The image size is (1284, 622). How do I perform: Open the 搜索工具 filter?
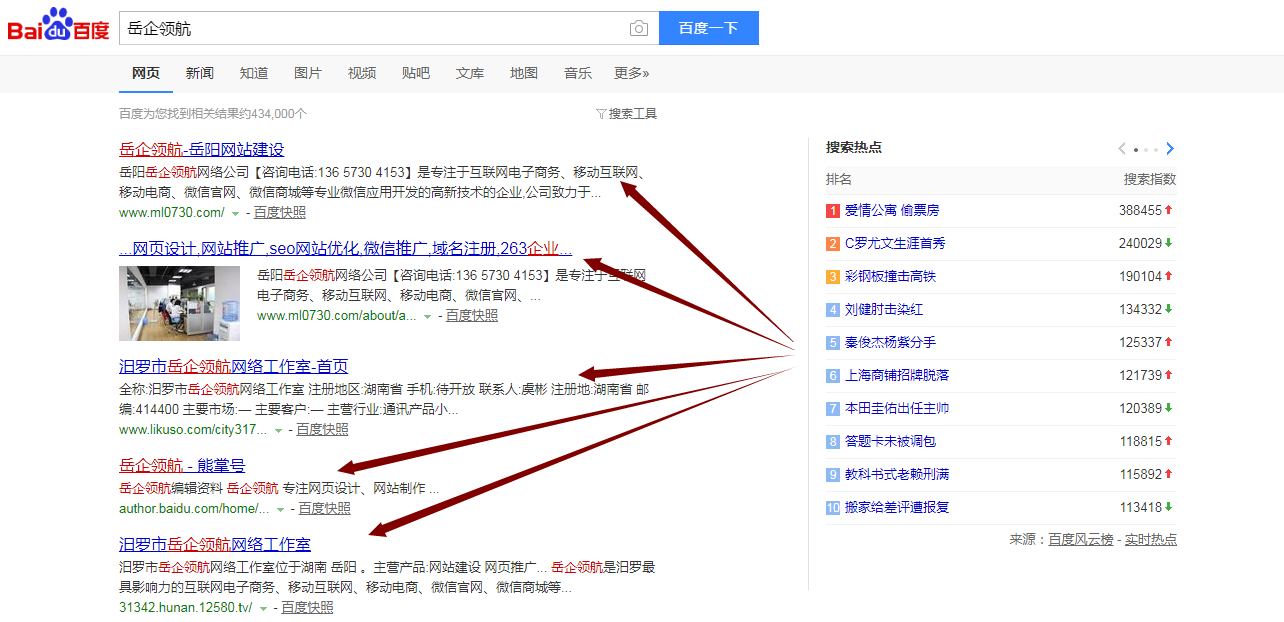[627, 114]
